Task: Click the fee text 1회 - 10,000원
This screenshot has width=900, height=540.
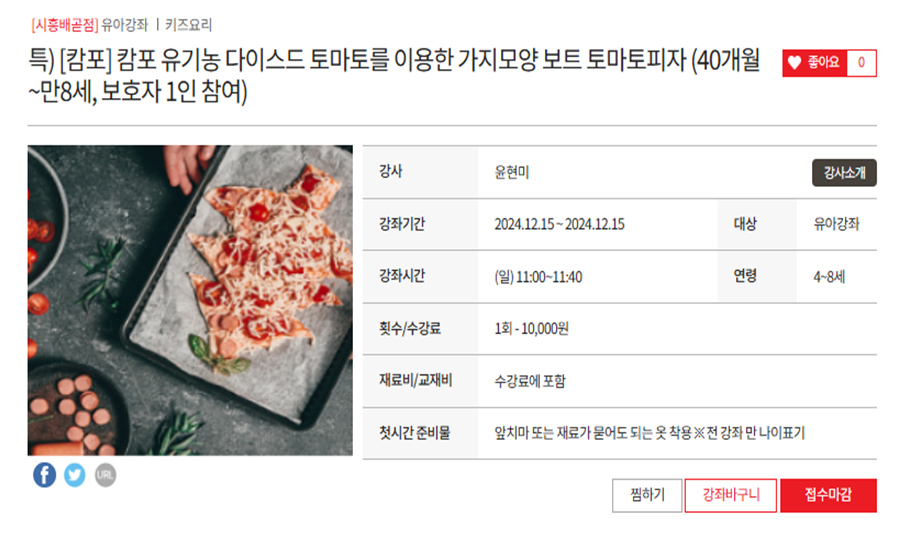Action: [531, 328]
